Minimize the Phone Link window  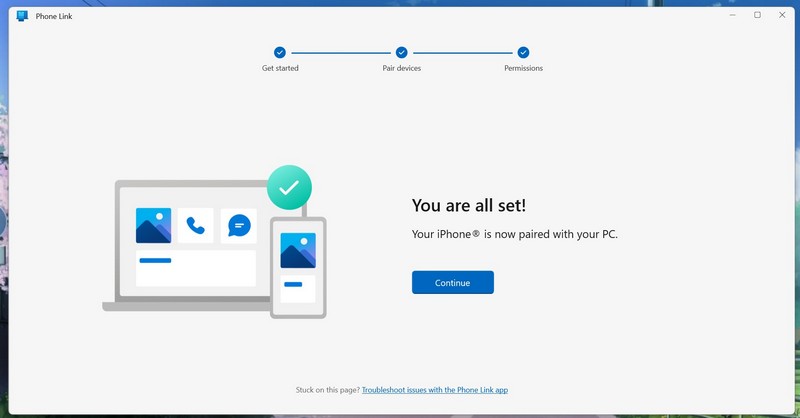732,15
